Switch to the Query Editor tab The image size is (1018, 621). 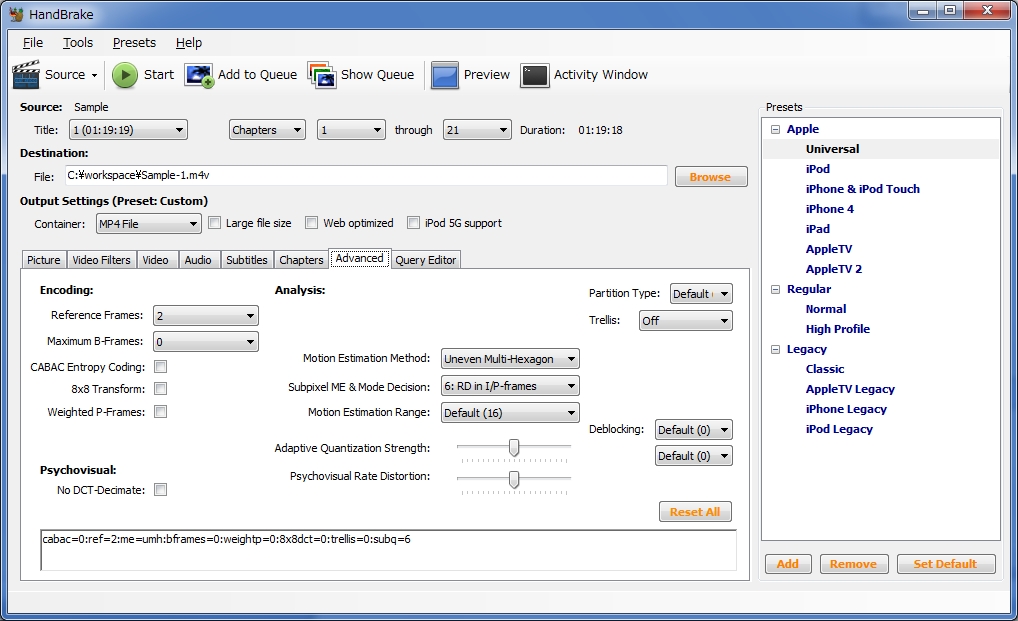[426, 260]
